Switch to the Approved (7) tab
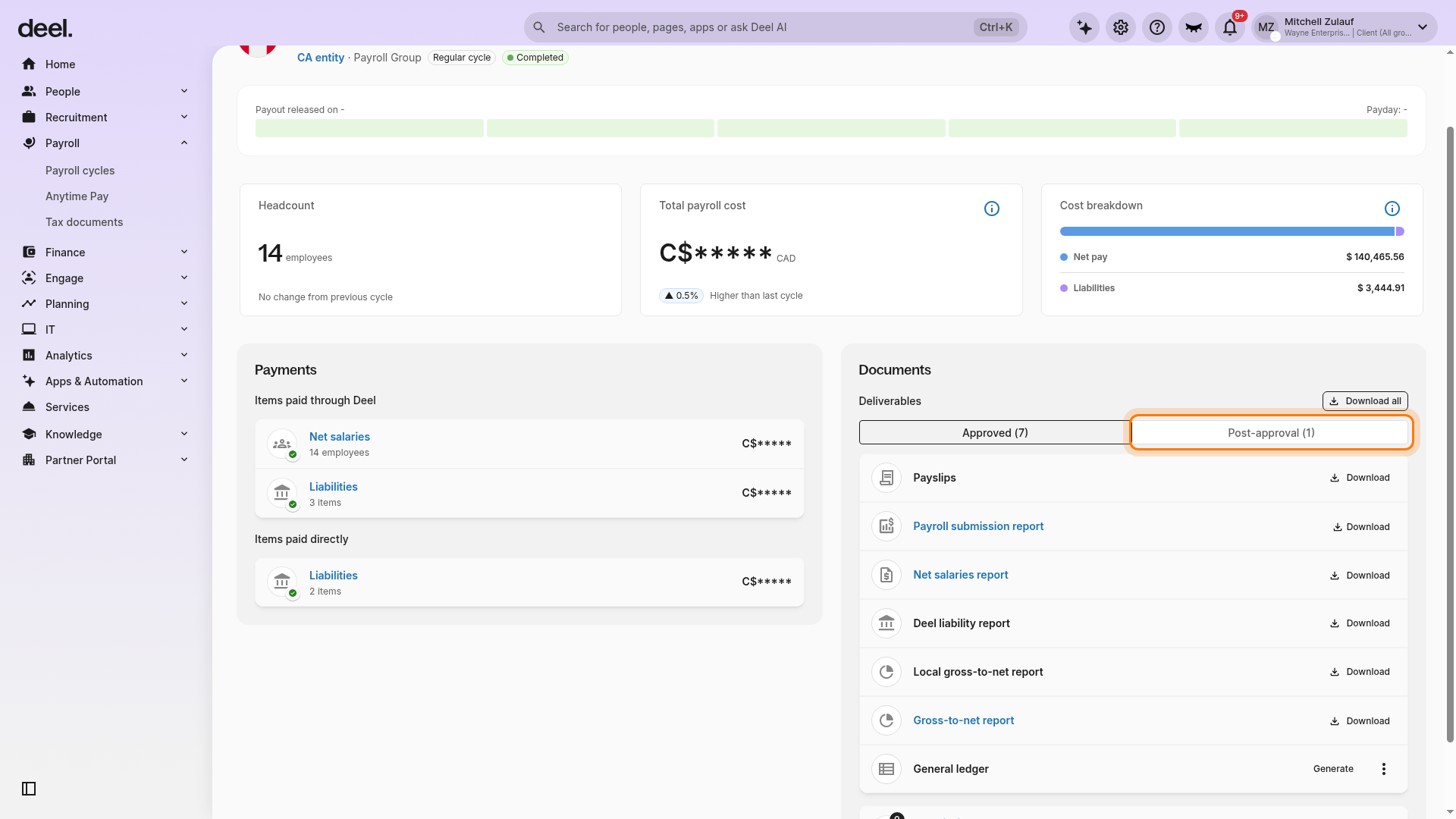The height and width of the screenshot is (819, 1456). pyautogui.click(x=995, y=432)
